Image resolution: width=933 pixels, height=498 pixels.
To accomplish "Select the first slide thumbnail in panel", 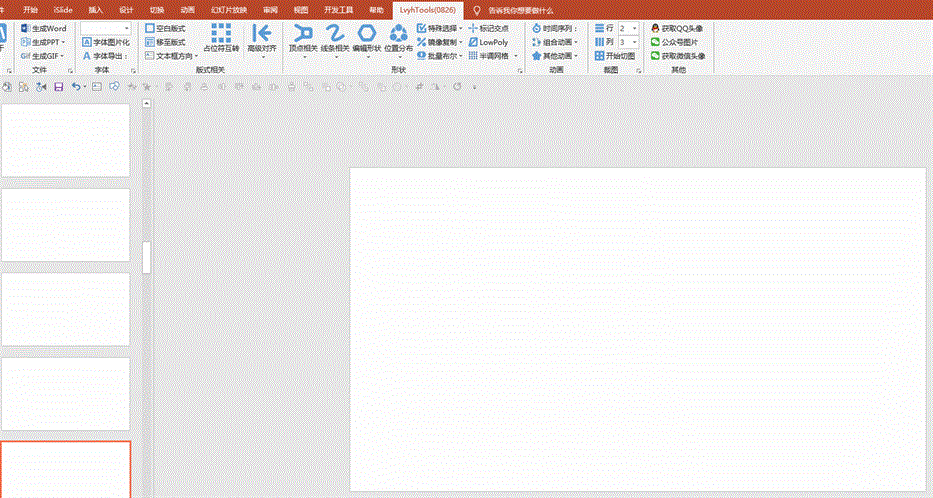I will pyautogui.click(x=65, y=140).
